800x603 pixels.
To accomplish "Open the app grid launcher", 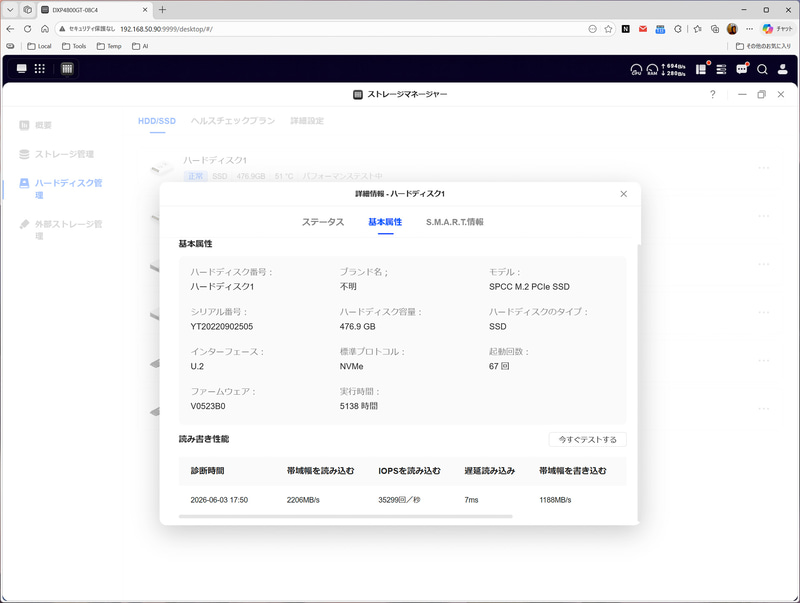I will coord(40,69).
